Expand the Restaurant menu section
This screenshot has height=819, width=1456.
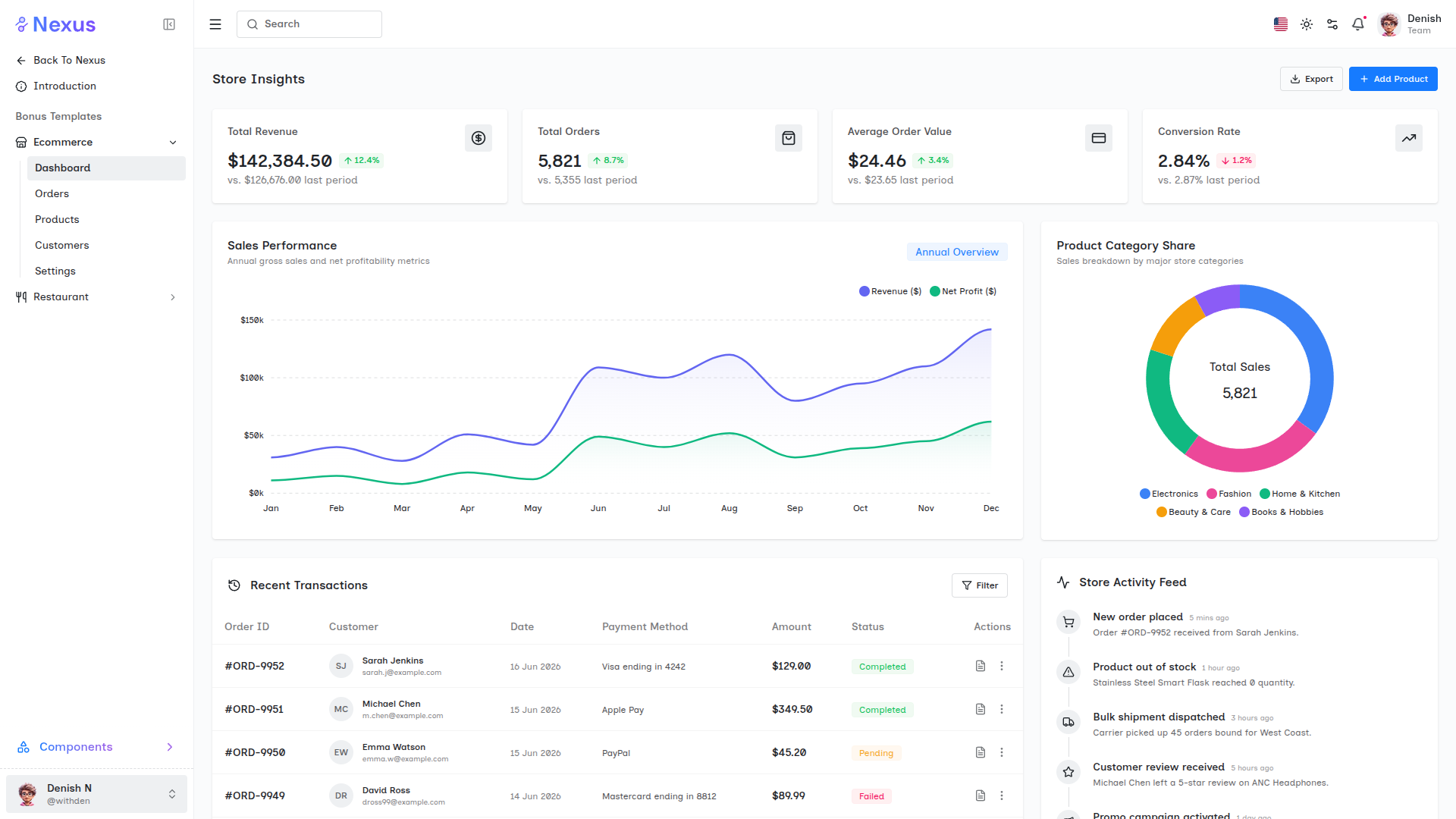(x=97, y=297)
